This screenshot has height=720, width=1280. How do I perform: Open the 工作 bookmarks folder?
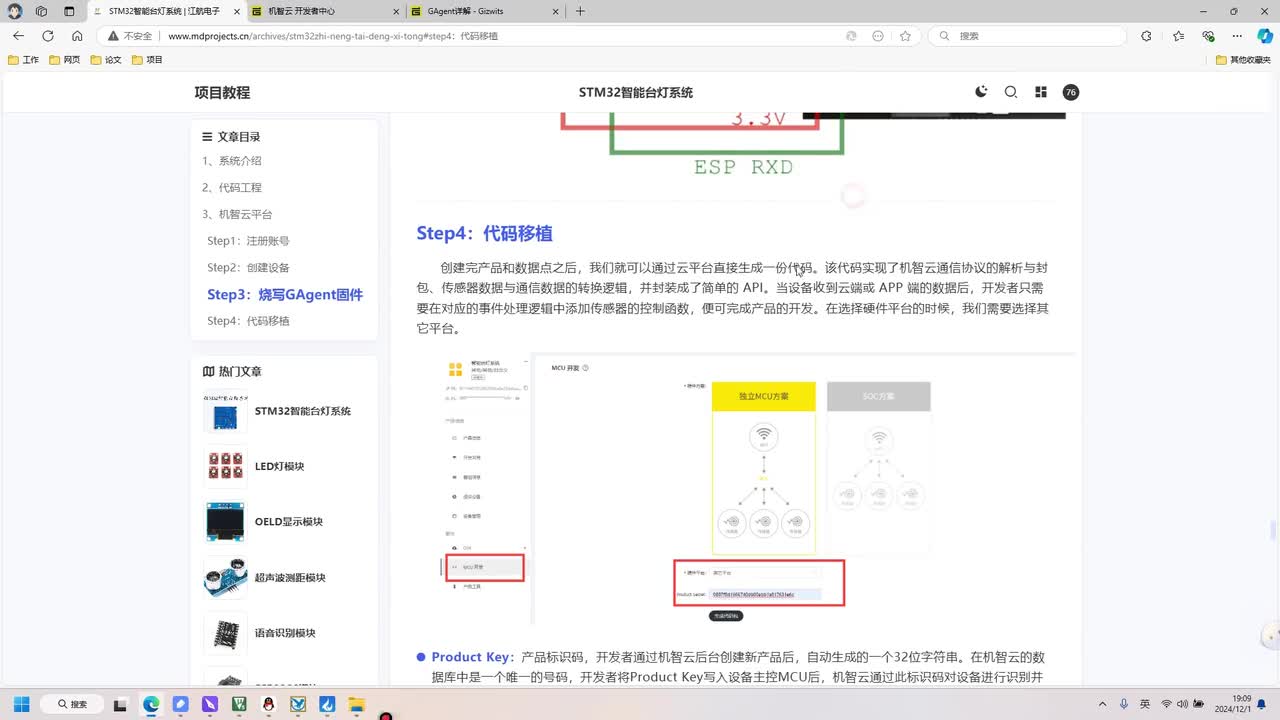pos(23,60)
